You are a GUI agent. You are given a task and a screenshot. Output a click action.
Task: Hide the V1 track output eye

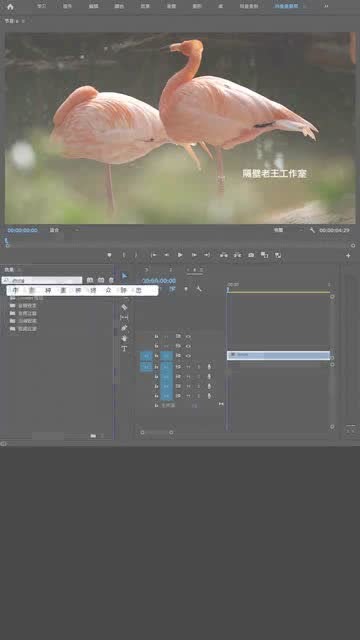tap(188, 356)
